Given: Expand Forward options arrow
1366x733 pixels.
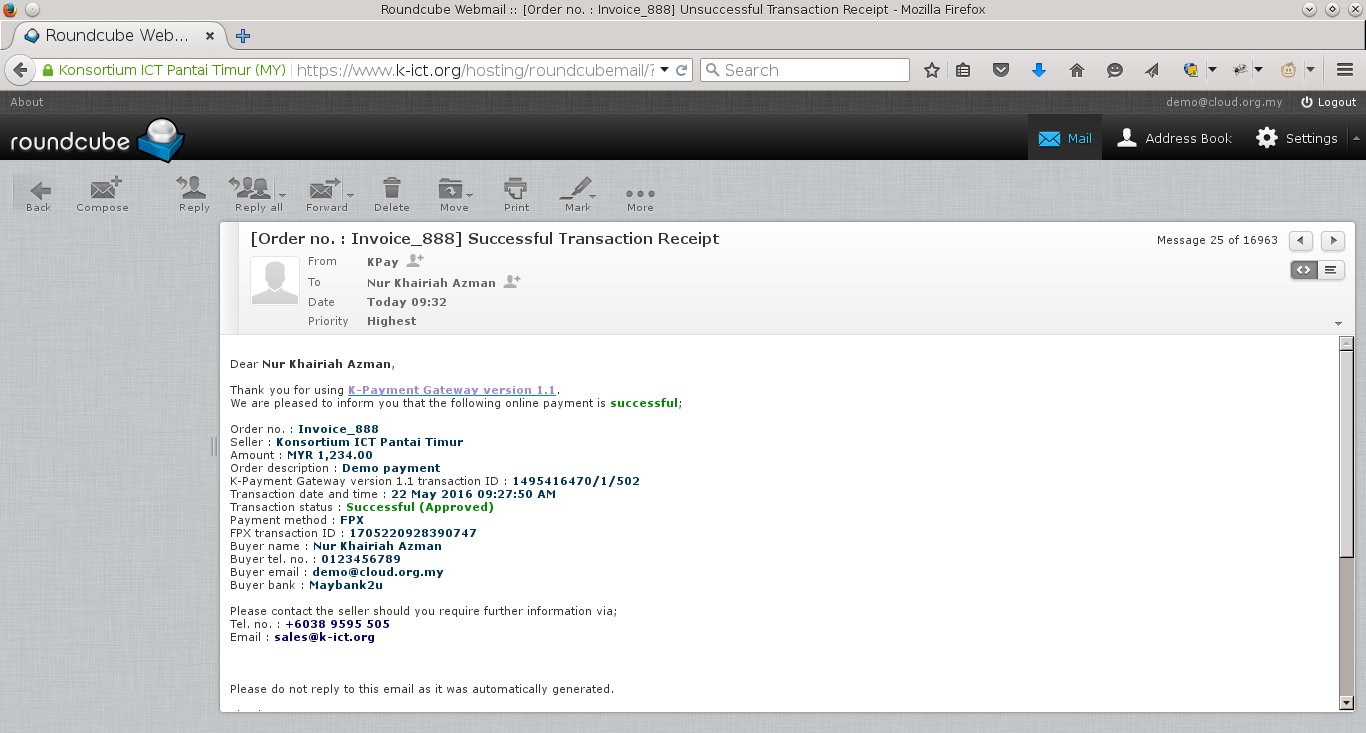Looking at the screenshot, I should point(350,194).
